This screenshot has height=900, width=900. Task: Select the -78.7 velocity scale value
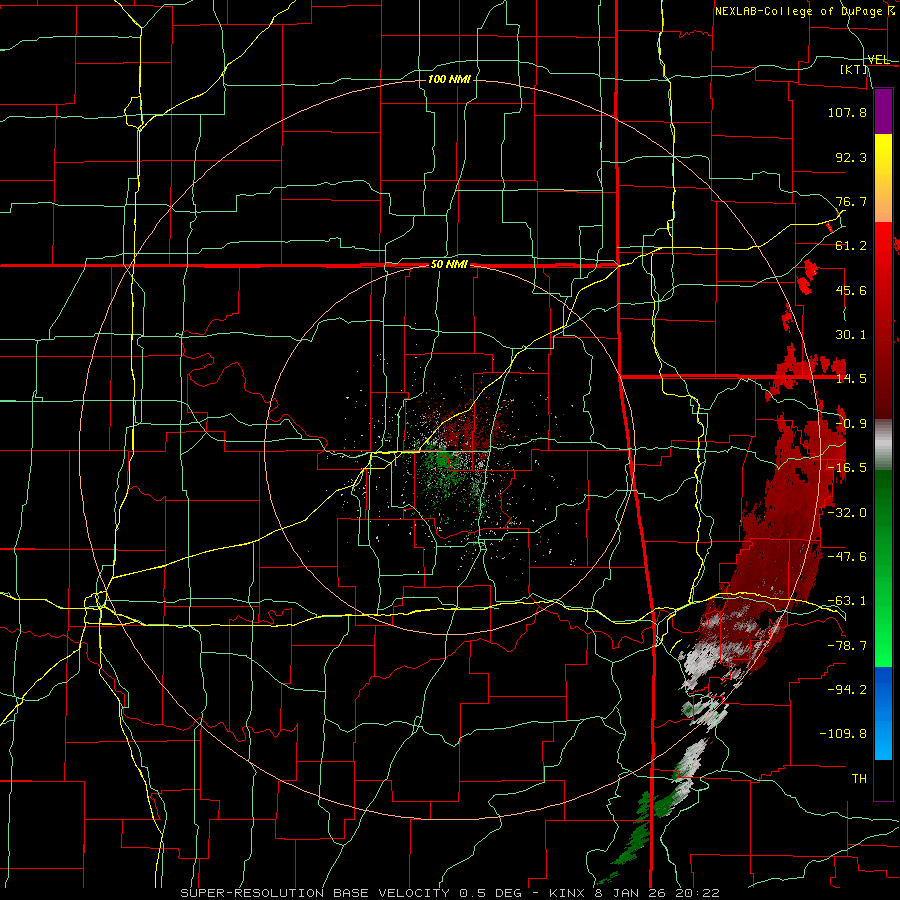point(847,646)
